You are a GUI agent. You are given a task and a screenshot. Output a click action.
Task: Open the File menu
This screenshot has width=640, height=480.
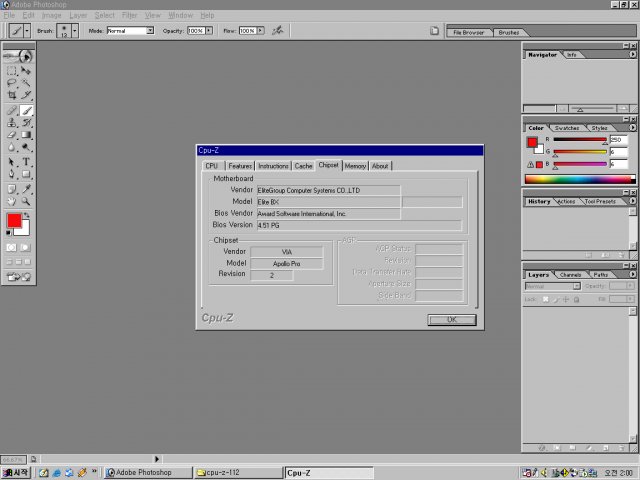(9, 16)
